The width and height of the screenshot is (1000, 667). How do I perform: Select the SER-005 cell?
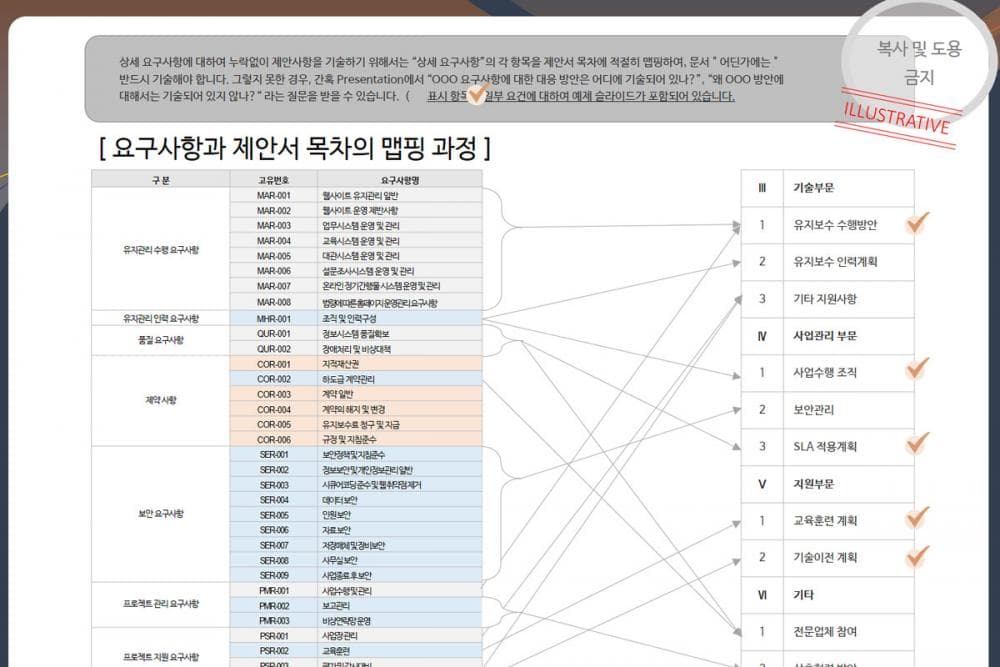[x=274, y=515]
